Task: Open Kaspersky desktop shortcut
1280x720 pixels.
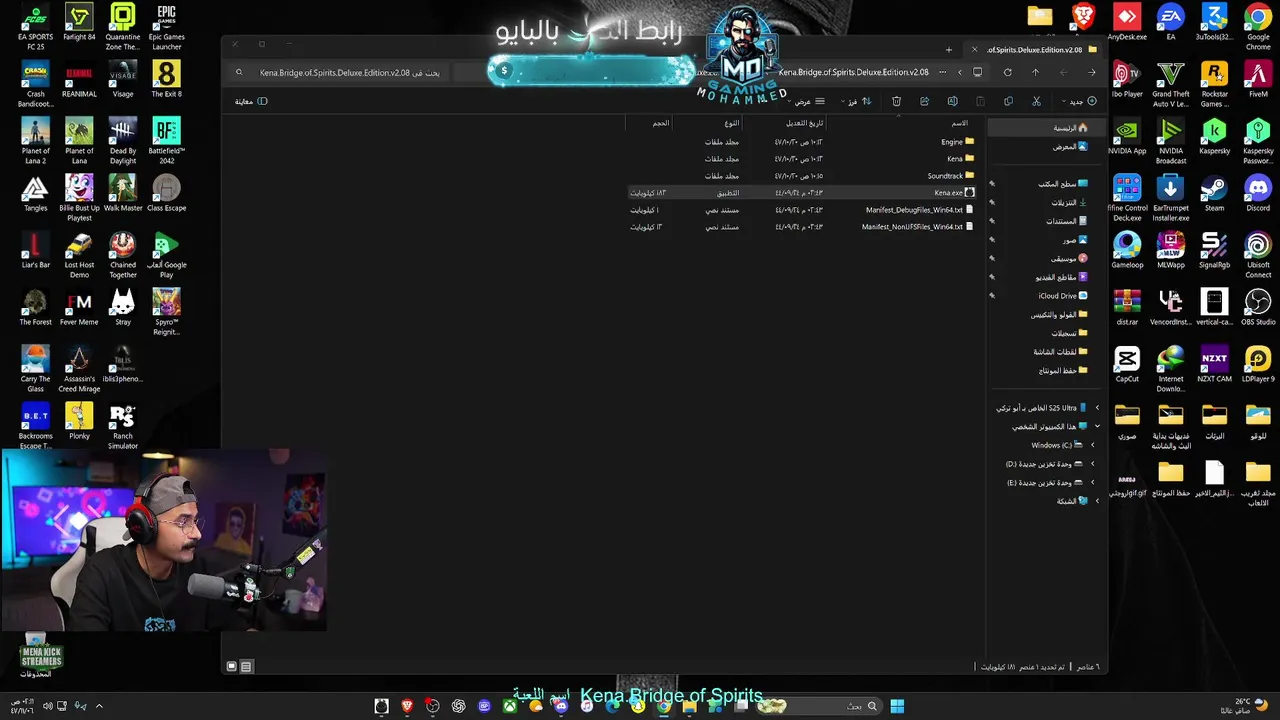Action: click(x=1214, y=137)
